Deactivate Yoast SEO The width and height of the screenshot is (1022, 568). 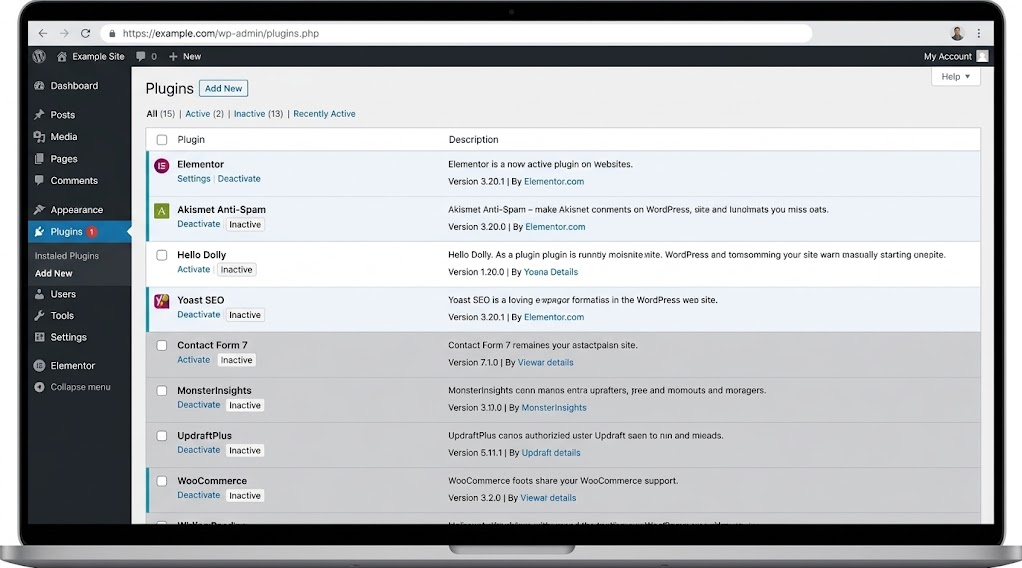[x=199, y=314]
